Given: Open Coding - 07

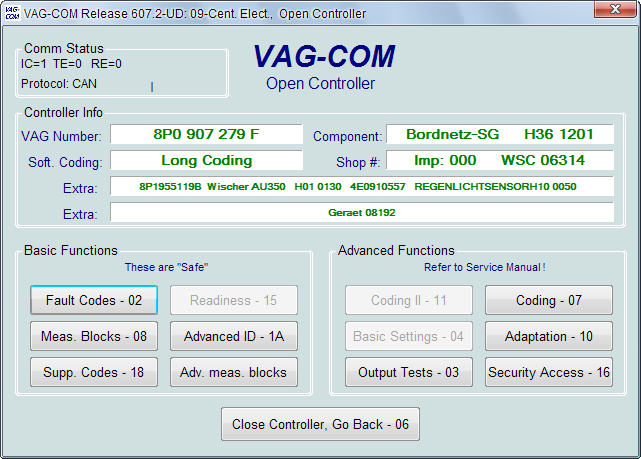Looking at the screenshot, I should click(x=549, y=300).
